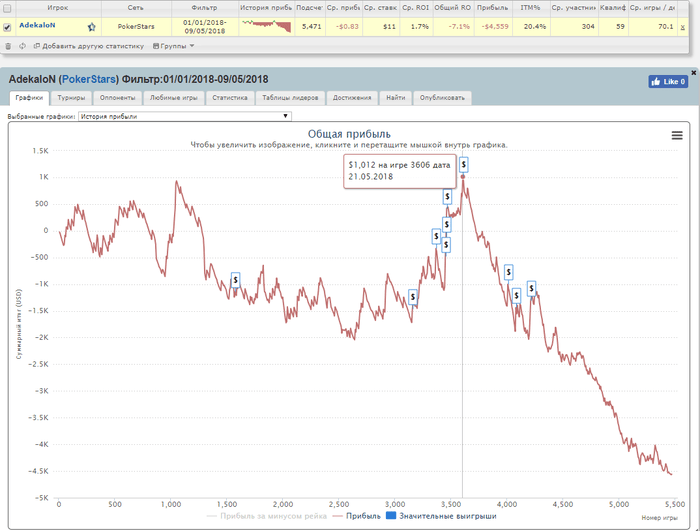Toggle Значительные выигрыши legend entry
This screenshot has height=531, width=700.
tap(441, 516)
